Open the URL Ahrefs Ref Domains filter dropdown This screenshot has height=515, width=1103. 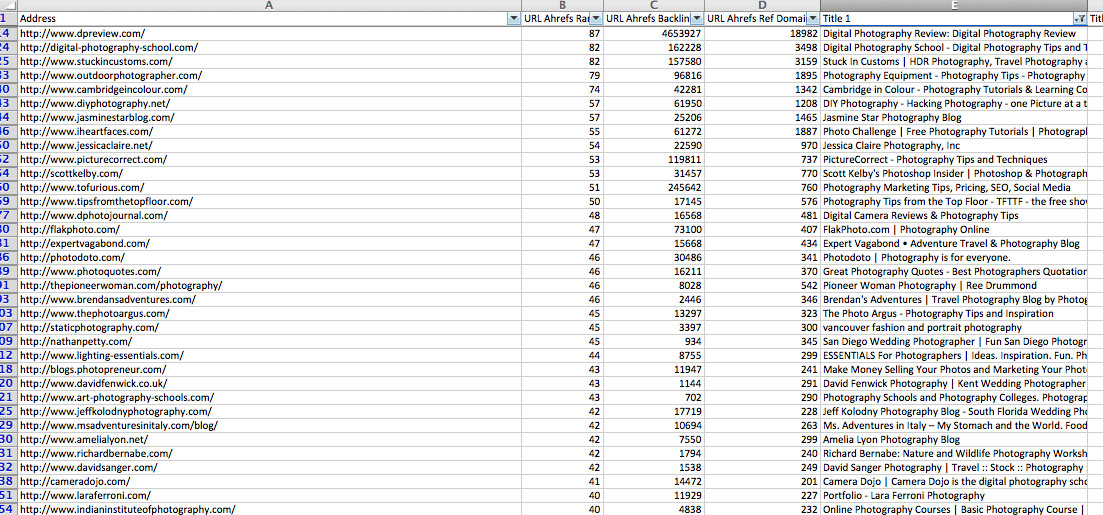tap(813, 19)
